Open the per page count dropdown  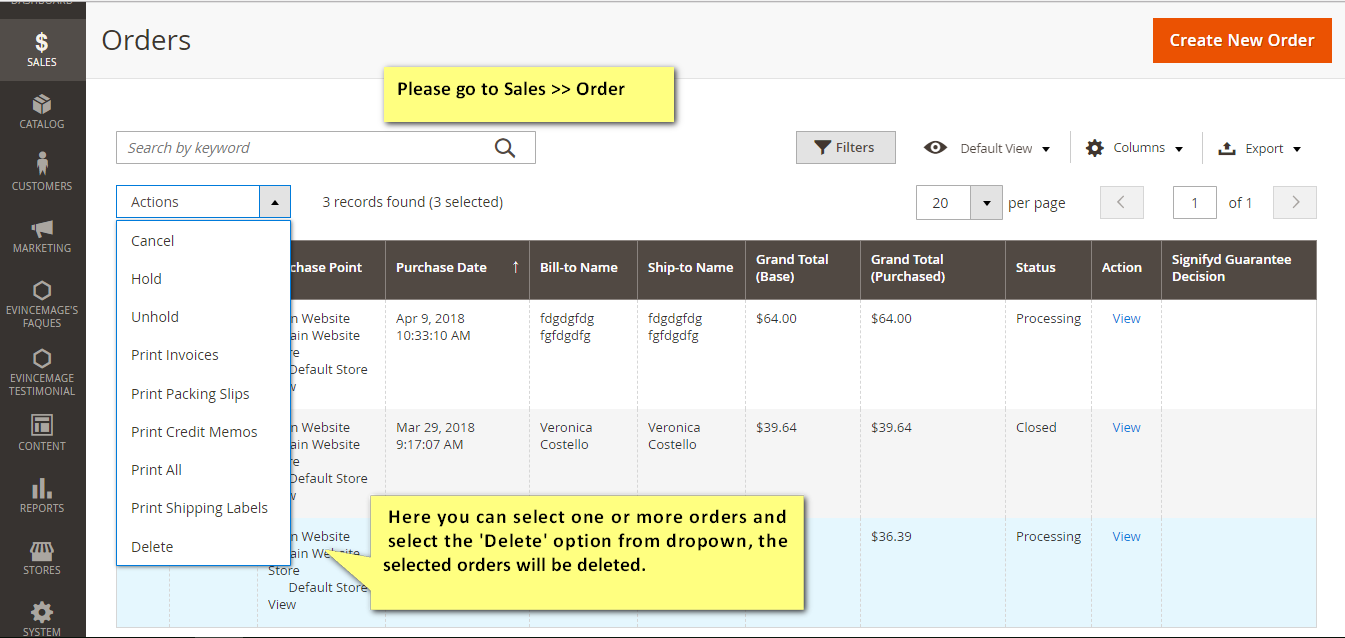coord(986,202)
